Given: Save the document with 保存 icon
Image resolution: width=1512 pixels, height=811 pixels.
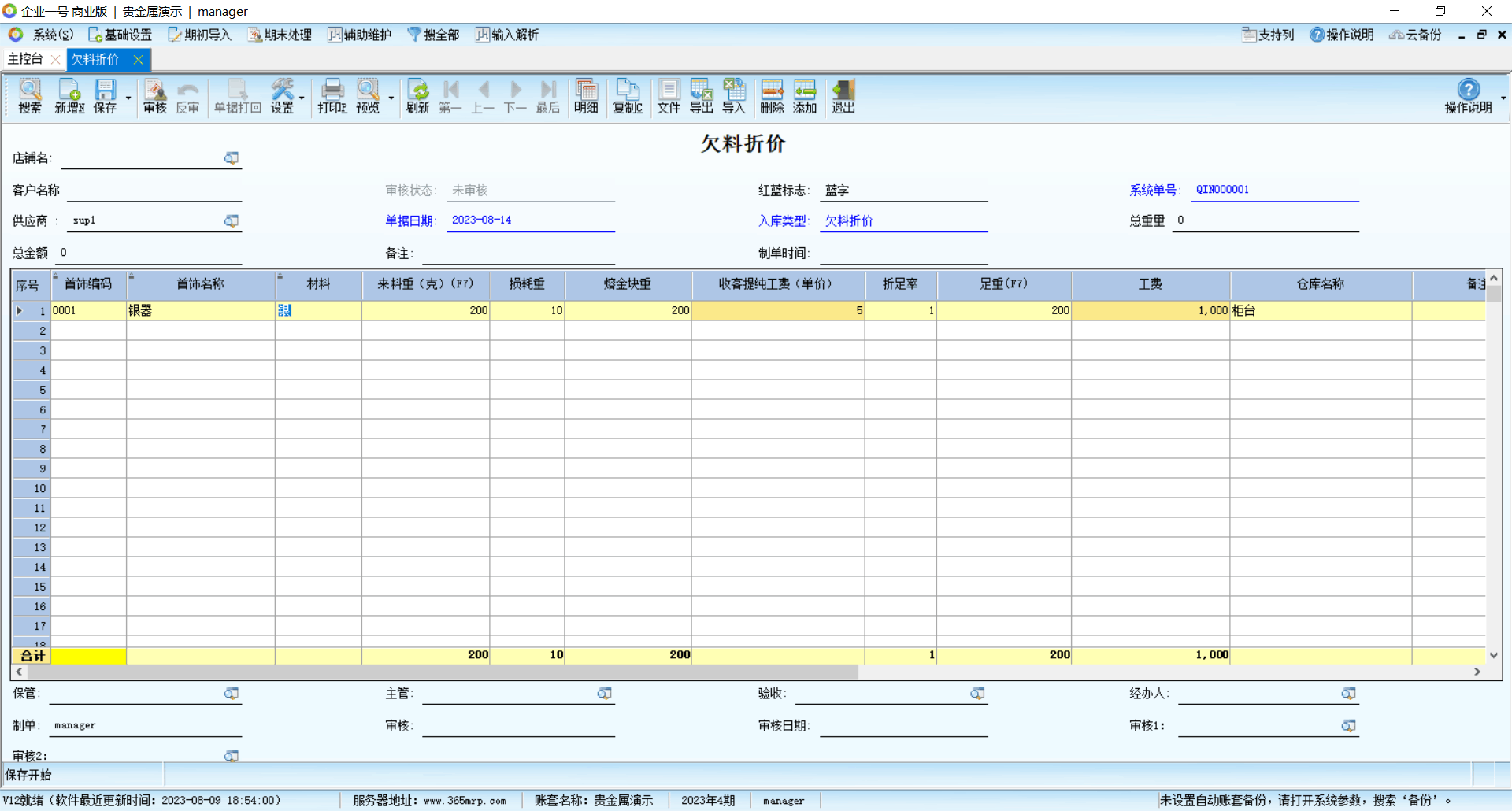Looking at the screenshot, I should pyautogui.click(x=105, y=97).
